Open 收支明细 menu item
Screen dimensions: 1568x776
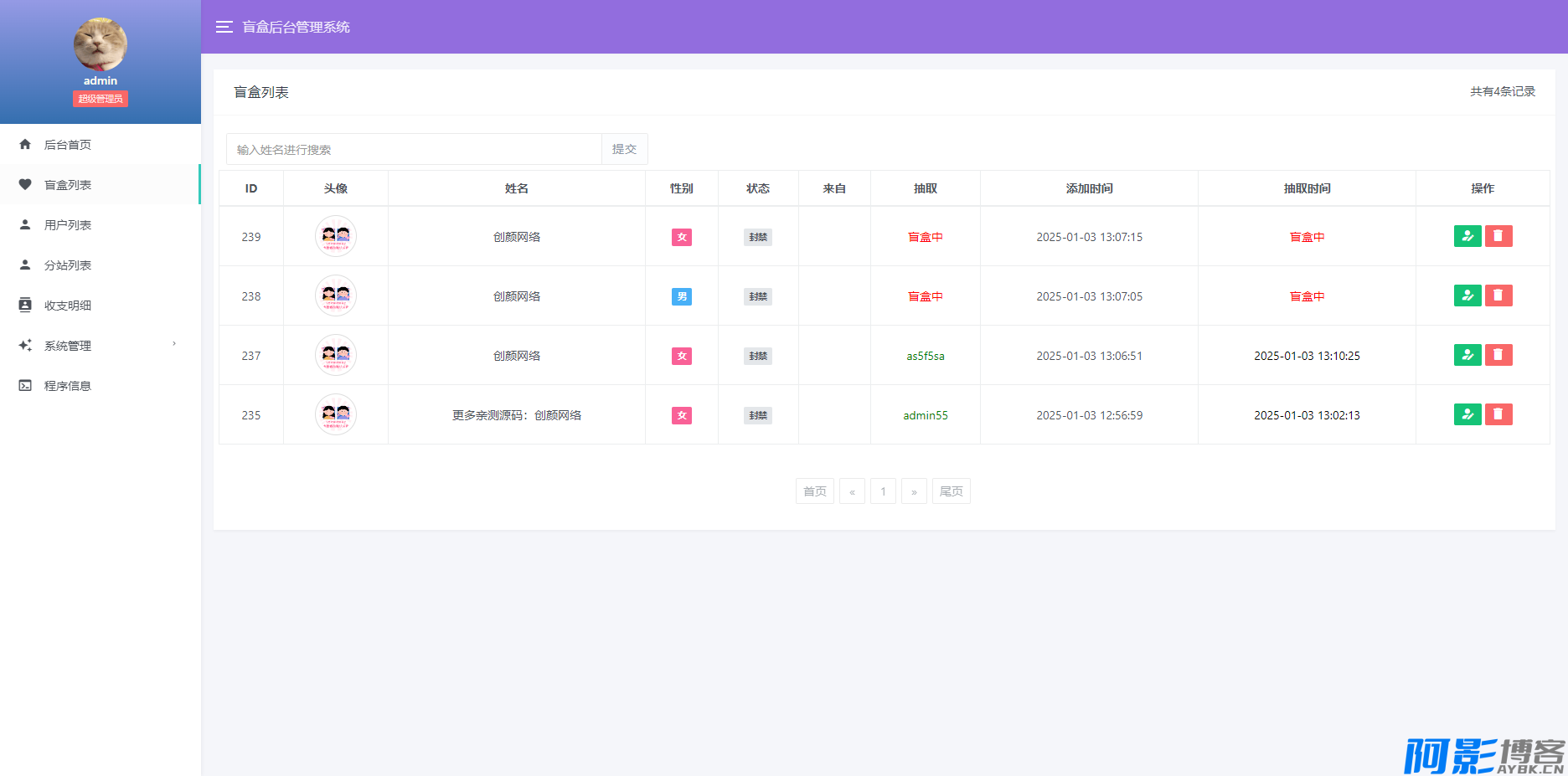click(101, 305)
